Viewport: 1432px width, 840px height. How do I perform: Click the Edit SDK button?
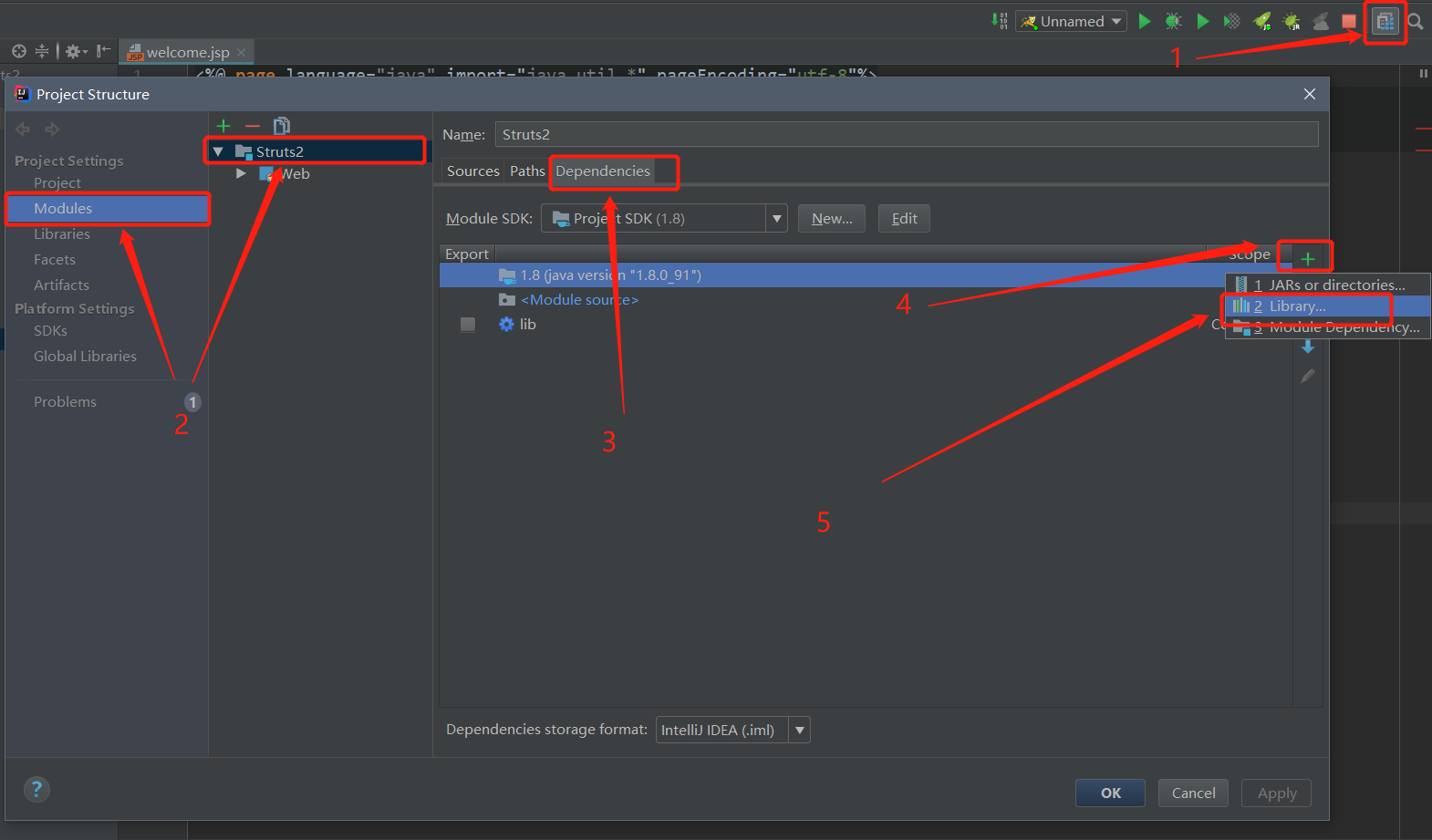[x=904, y=218]
